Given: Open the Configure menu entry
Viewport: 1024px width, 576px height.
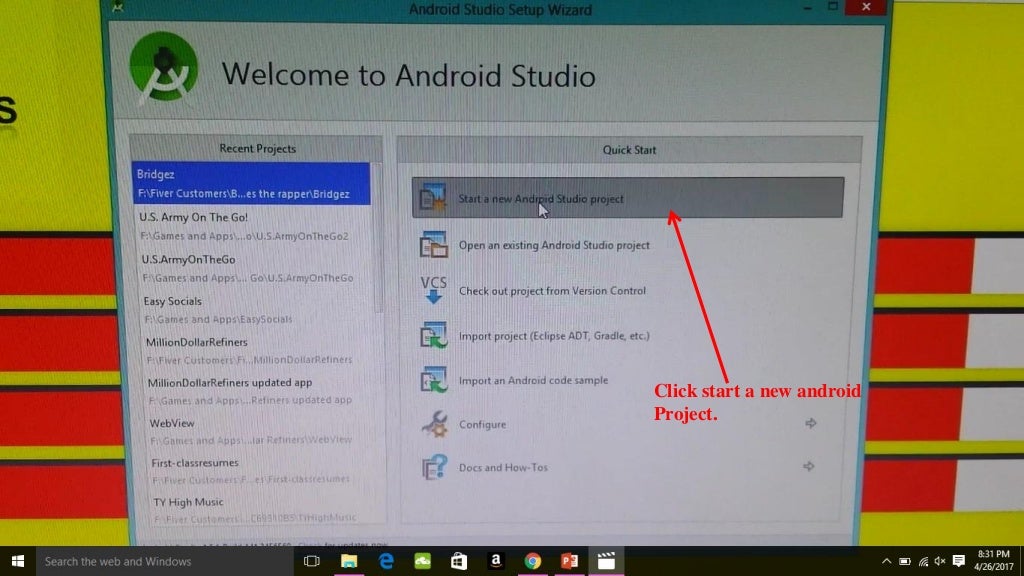Looking at the screenshot, I should (482, 424).
